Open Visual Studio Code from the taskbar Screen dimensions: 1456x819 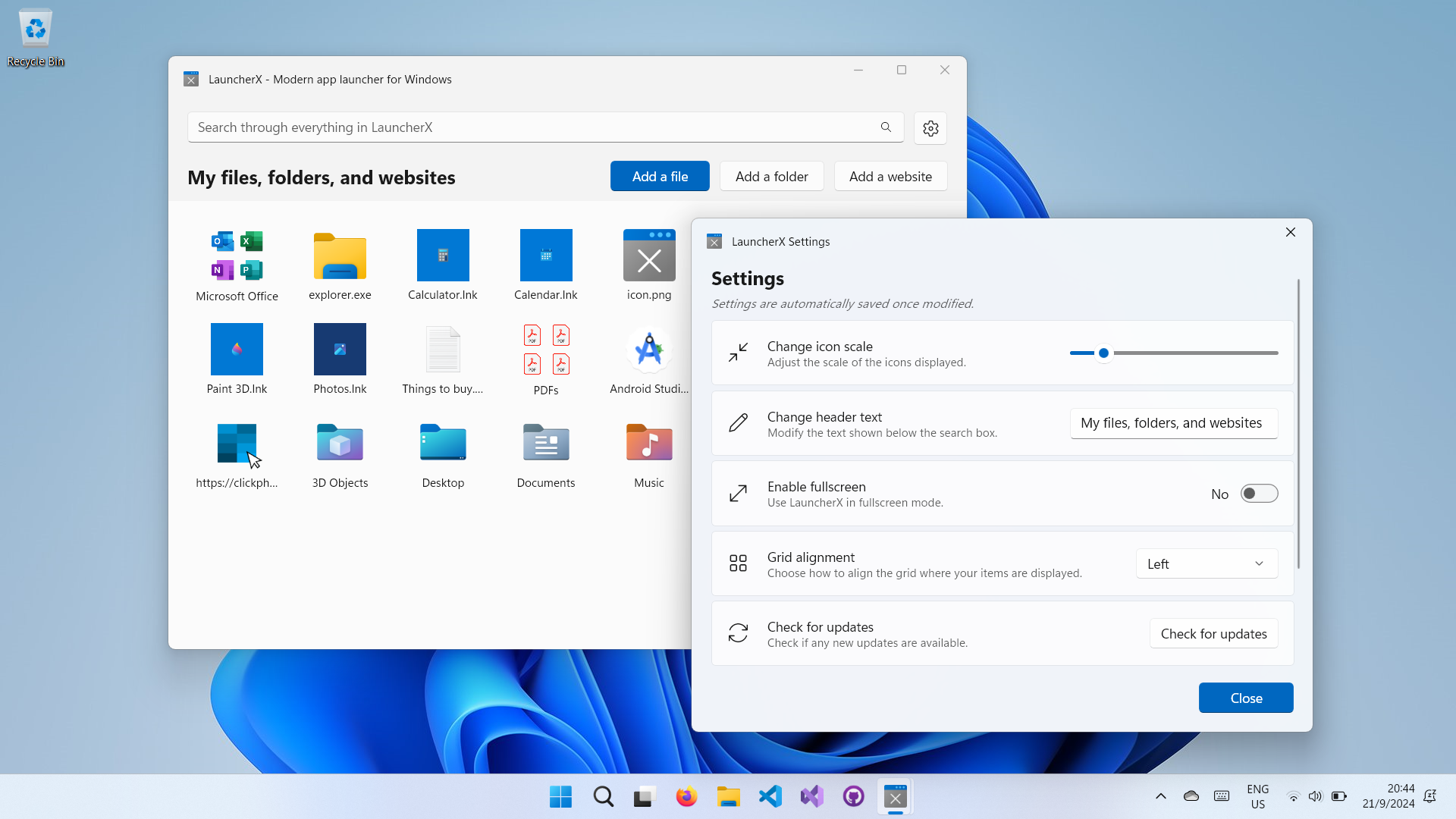click(770, 796)
